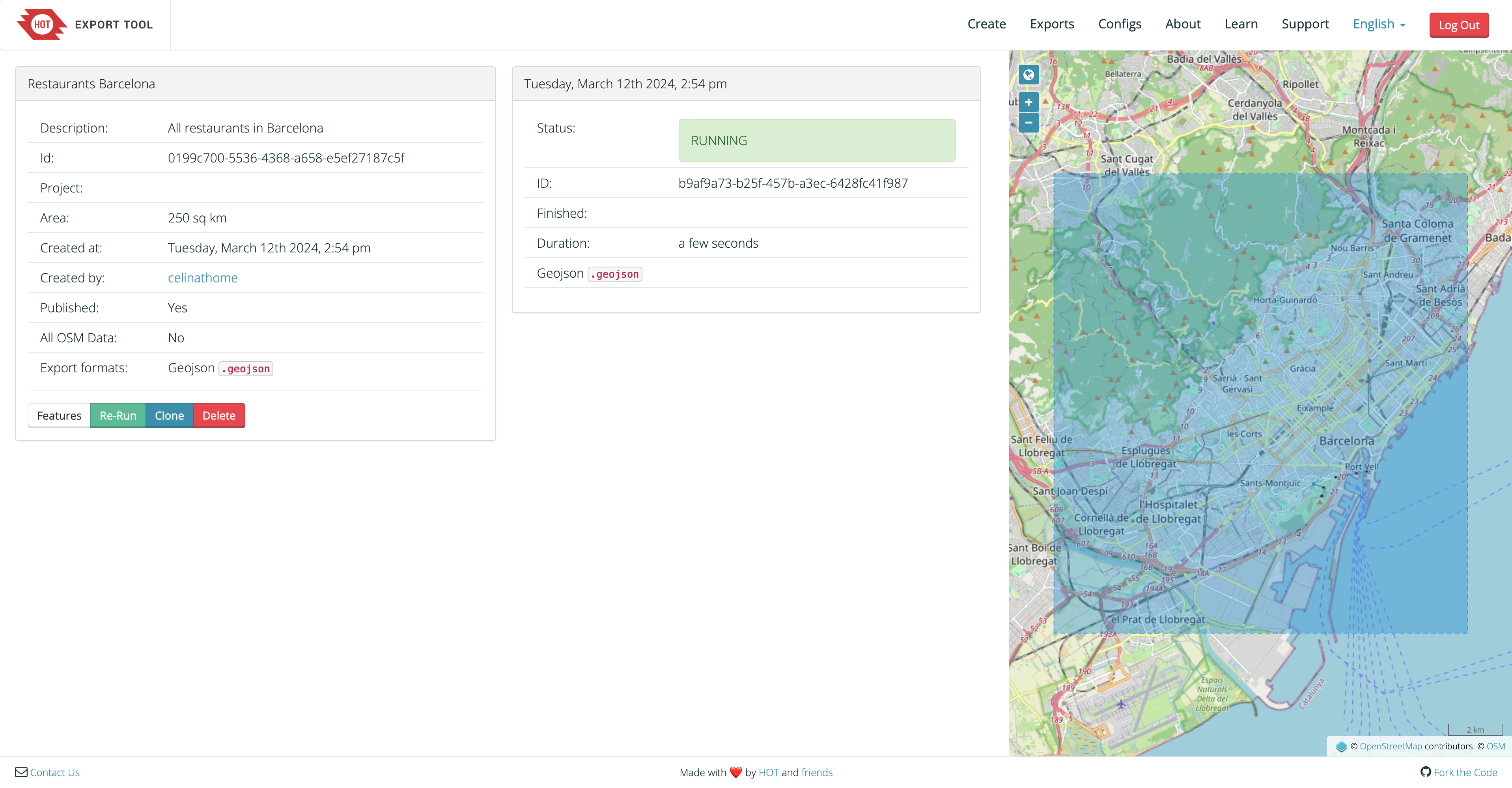Zoom out the map with minus button
This screenshot has height=788, width=1512.
(1029, 123)
